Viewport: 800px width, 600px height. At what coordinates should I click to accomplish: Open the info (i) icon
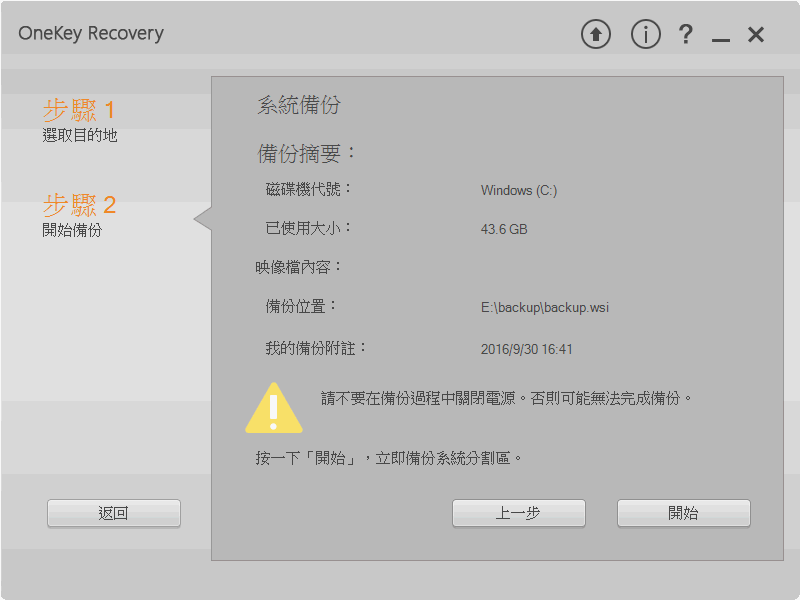(645, 34)
